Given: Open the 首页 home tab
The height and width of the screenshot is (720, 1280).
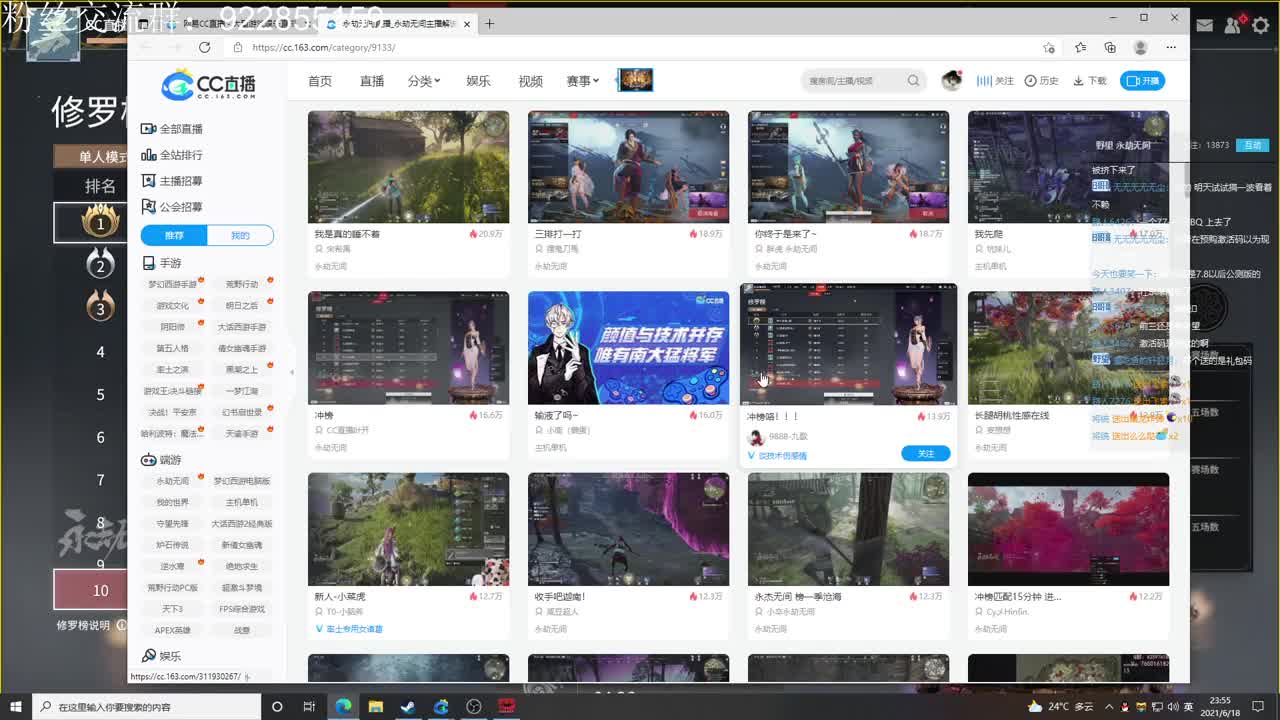Looking at the screenshot, I should point(320,81).
